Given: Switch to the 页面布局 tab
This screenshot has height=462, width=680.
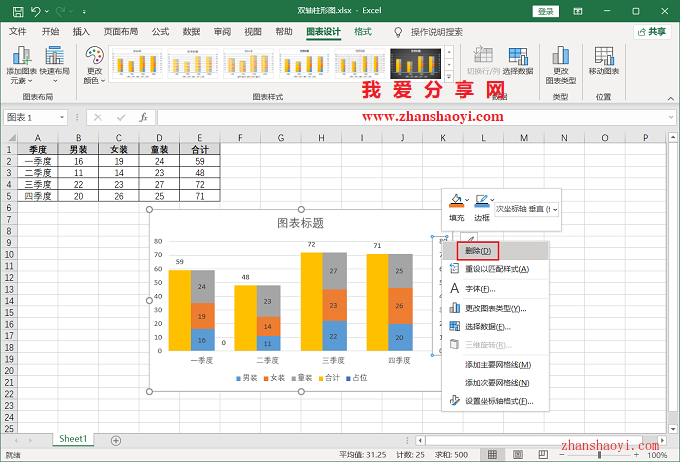Looking at the screenshot, I should [121, 32].
